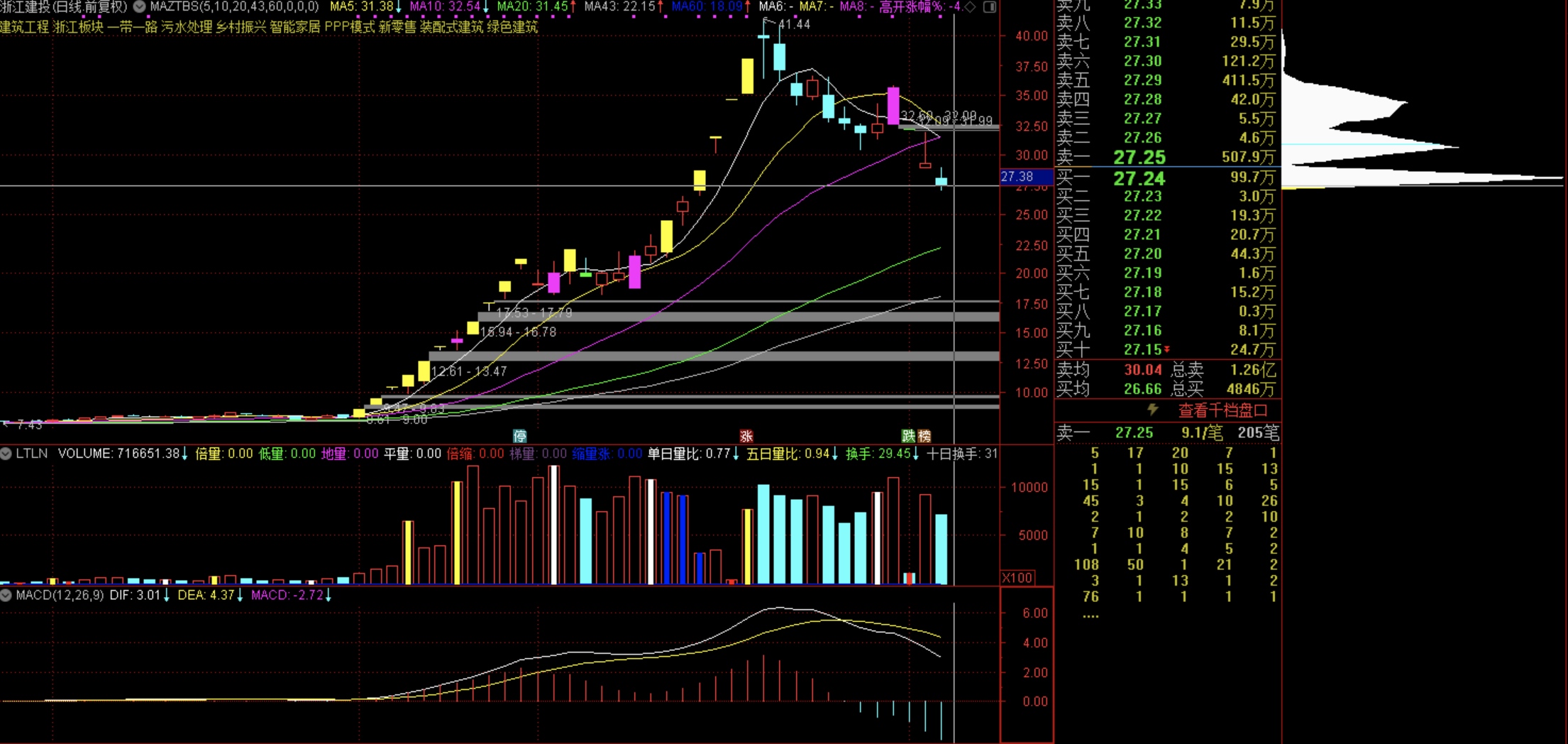
Task: Click the 停 event marker on the timeline
Action: click(x=520, y=436)
